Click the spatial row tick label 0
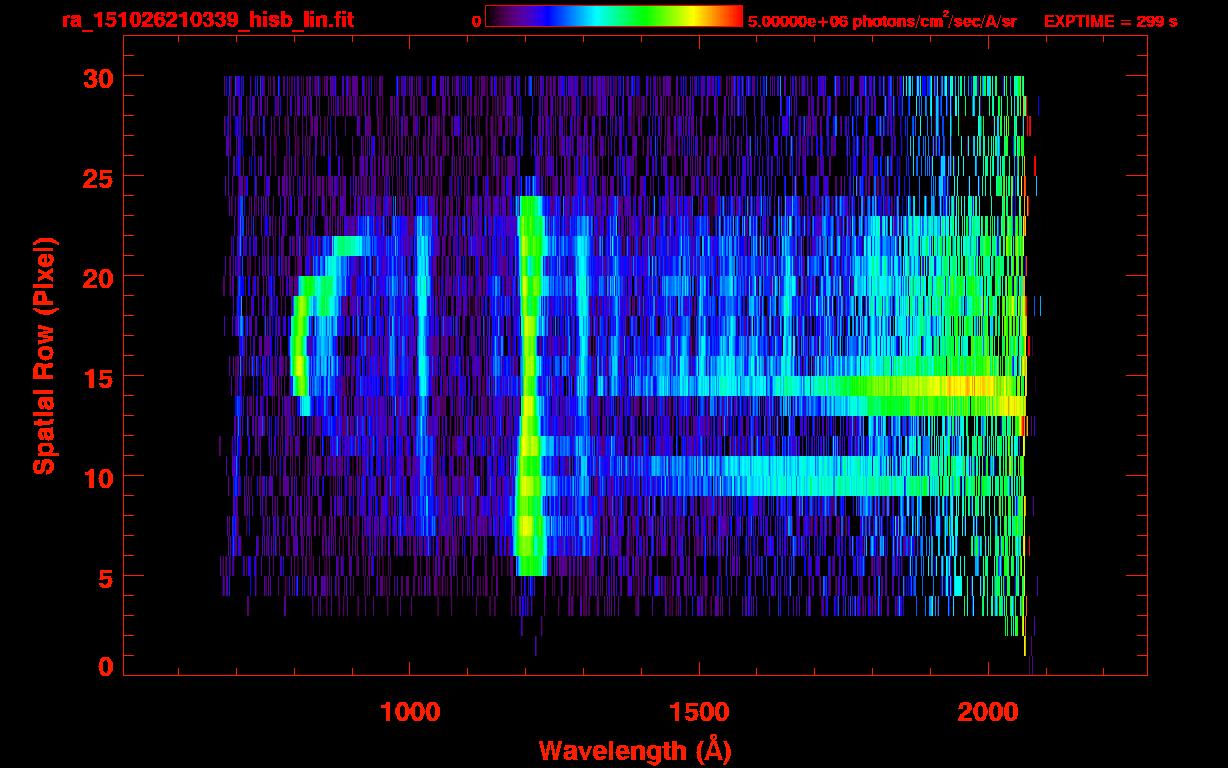 (105, 666)
